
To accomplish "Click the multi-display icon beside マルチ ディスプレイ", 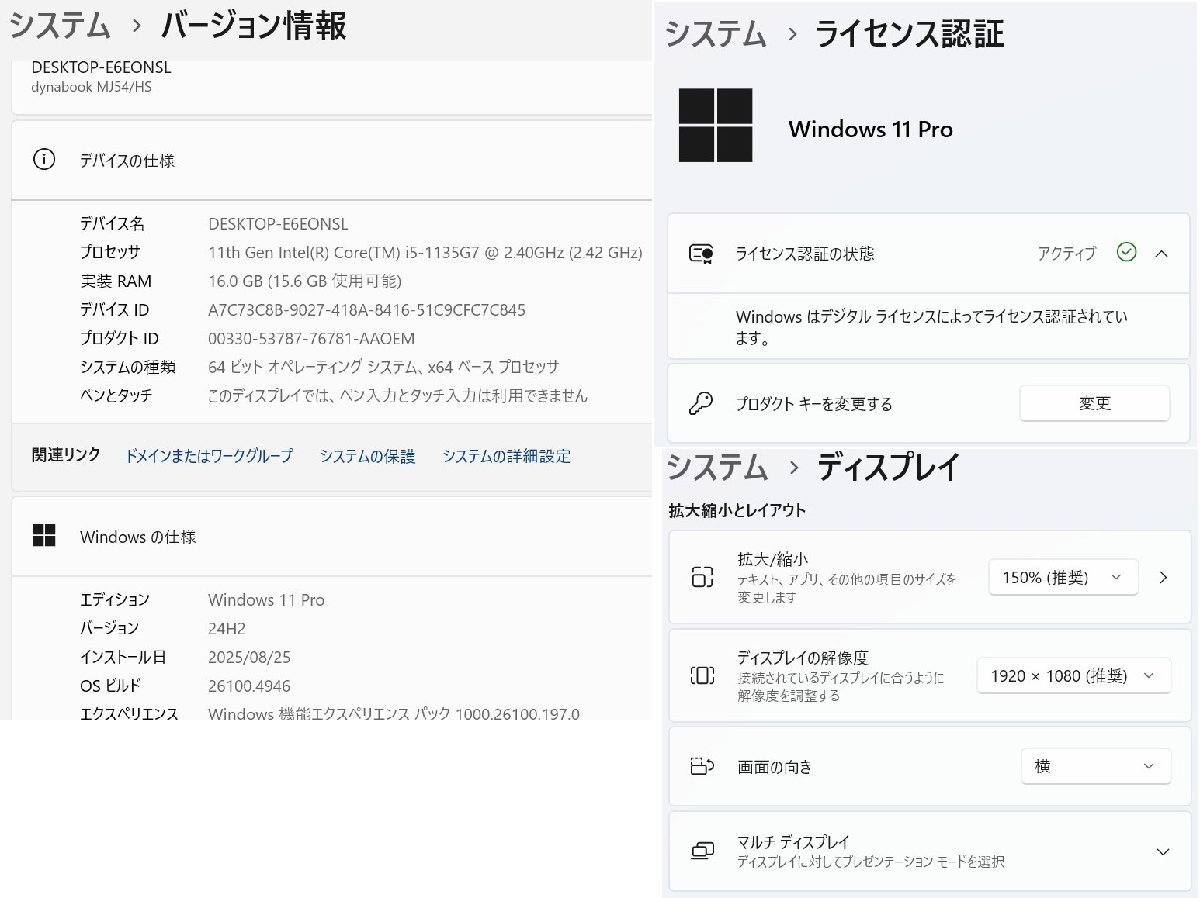I will coord(702,851).
